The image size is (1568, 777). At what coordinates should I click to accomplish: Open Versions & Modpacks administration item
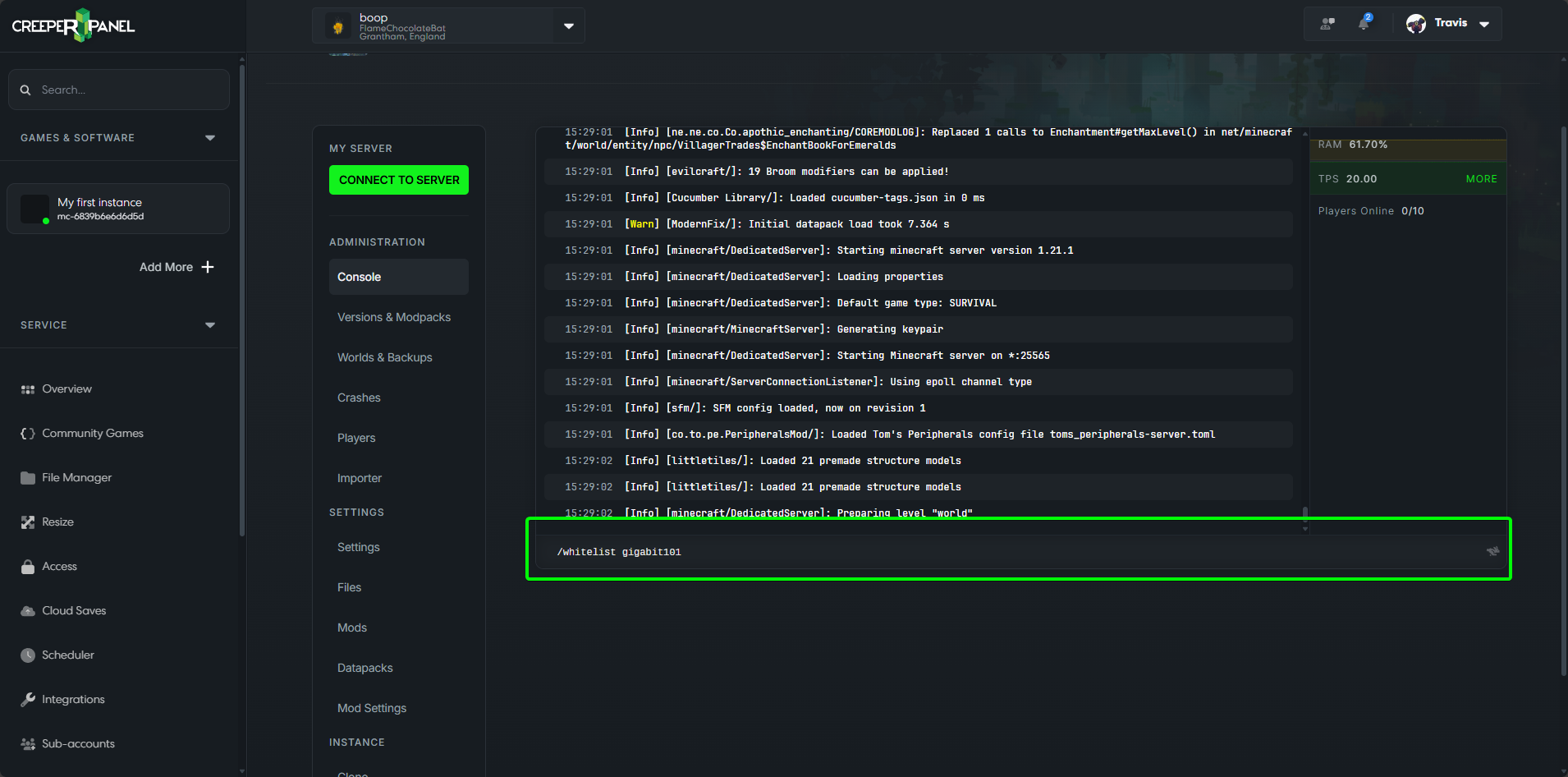click(393, 317)
